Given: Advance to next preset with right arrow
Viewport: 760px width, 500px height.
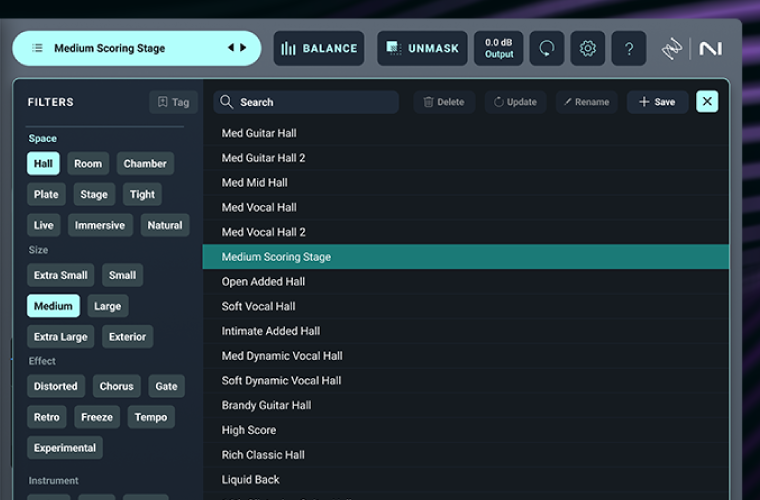Looking at the screenshot, I should point(243,48).
